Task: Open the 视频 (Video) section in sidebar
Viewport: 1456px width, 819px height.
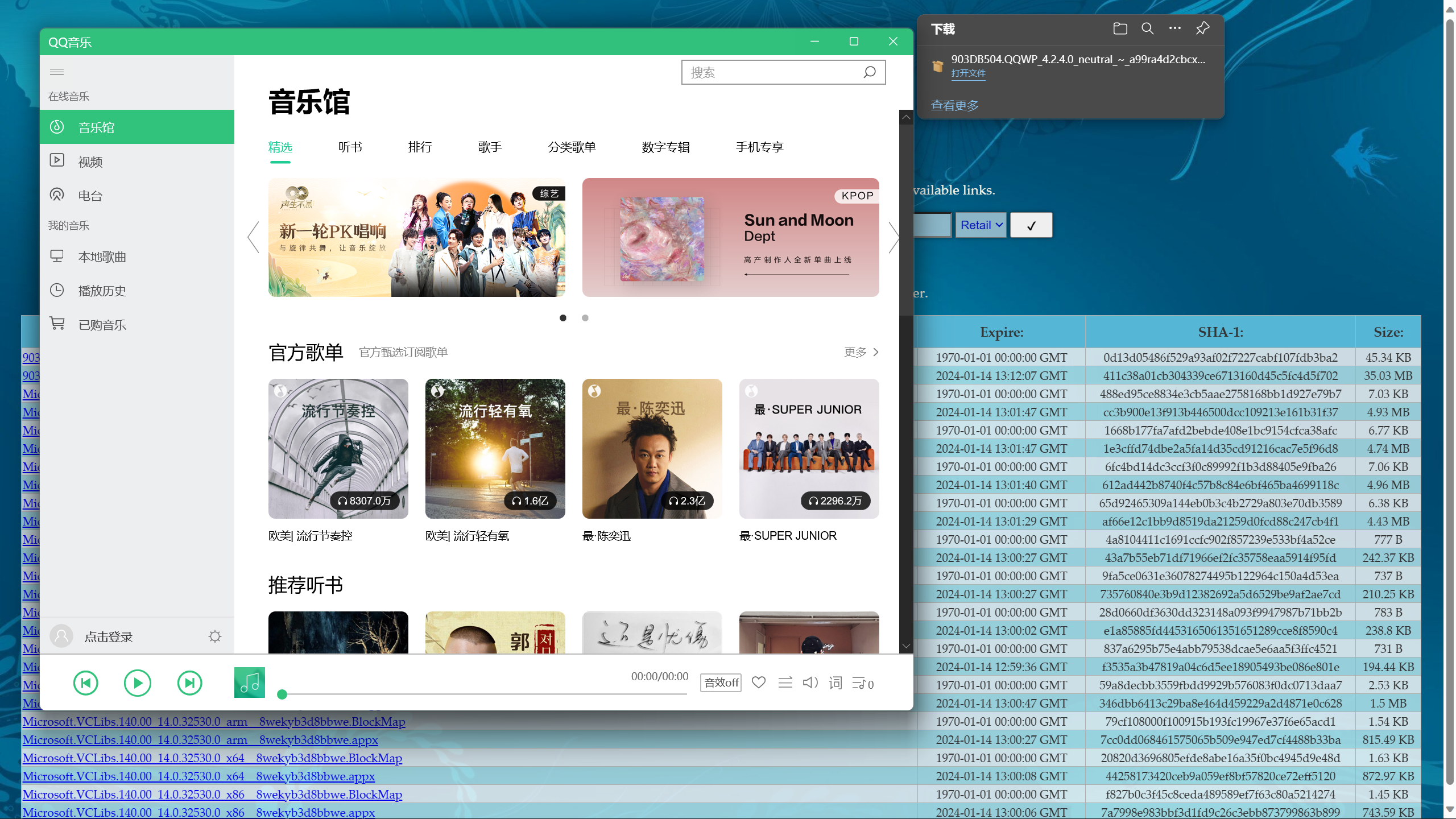Action: pos(90,161)
